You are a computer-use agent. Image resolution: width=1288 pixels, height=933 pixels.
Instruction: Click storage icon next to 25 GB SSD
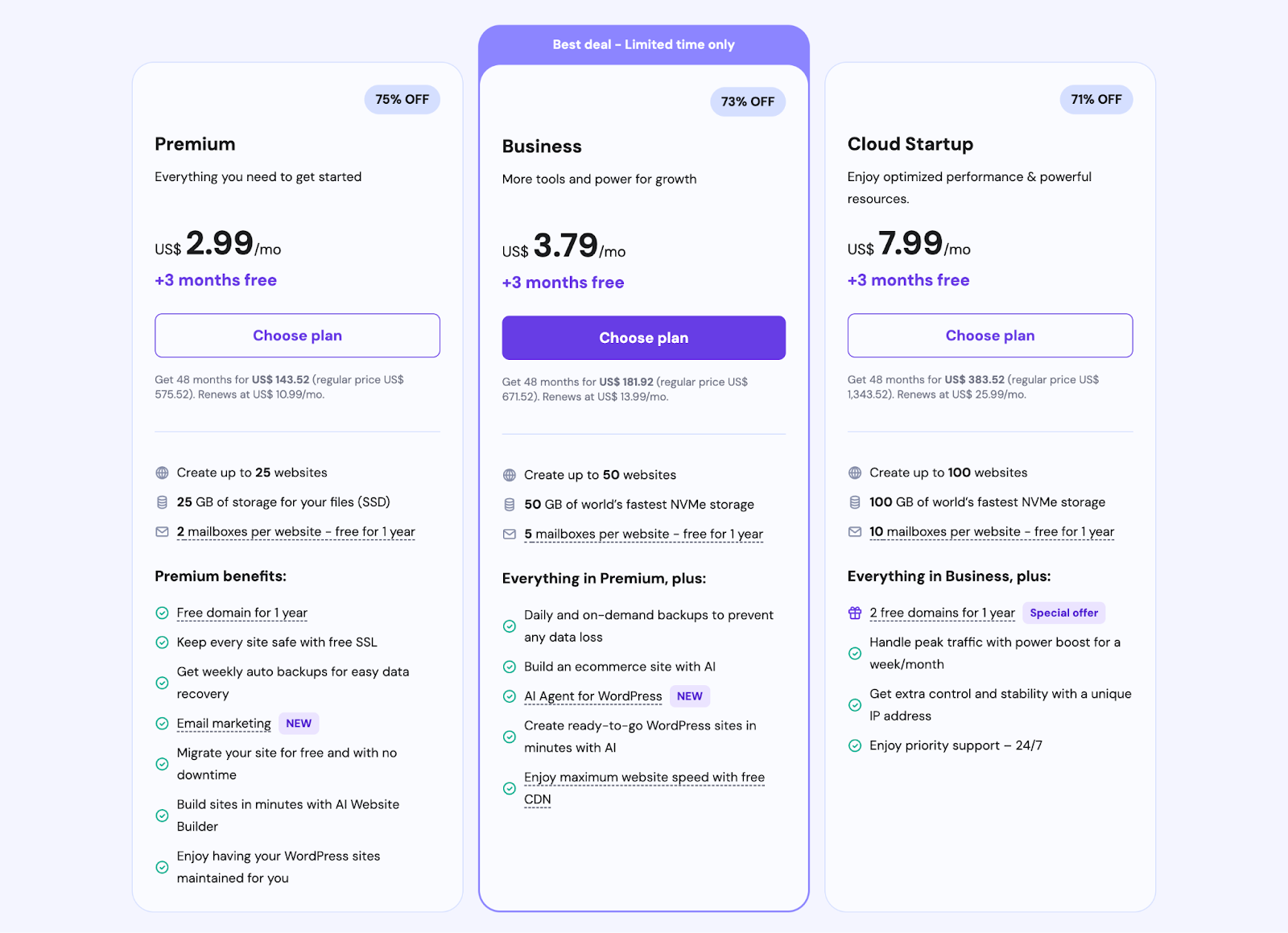pyautogui.click(x=162, y=502)
